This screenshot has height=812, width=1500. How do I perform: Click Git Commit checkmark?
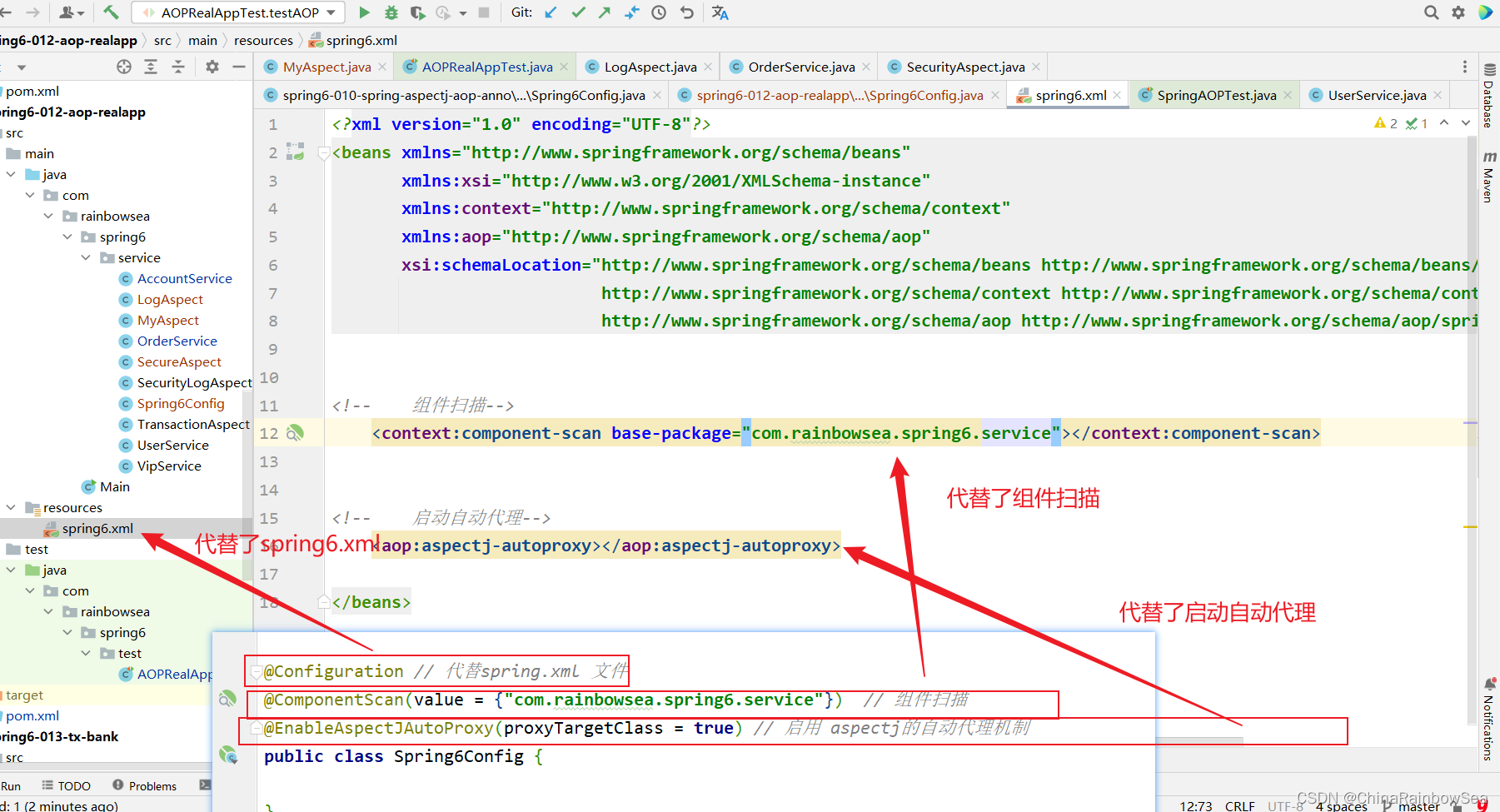(578, 12)
